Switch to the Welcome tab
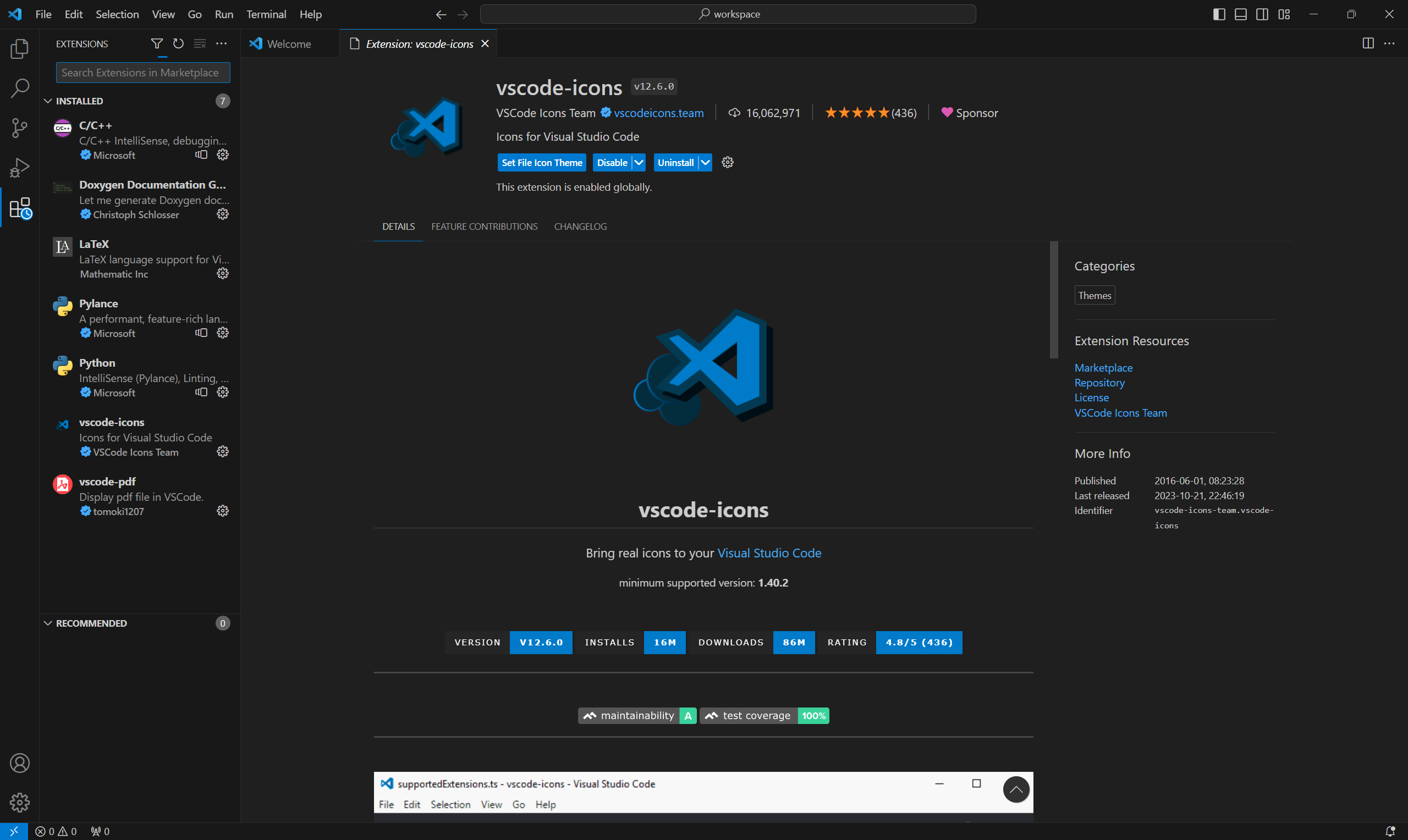1408x840 pixels. [289, 43]
